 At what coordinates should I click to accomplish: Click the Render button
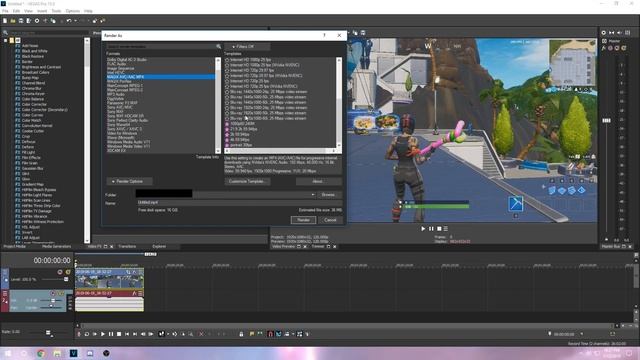point(303,220)
